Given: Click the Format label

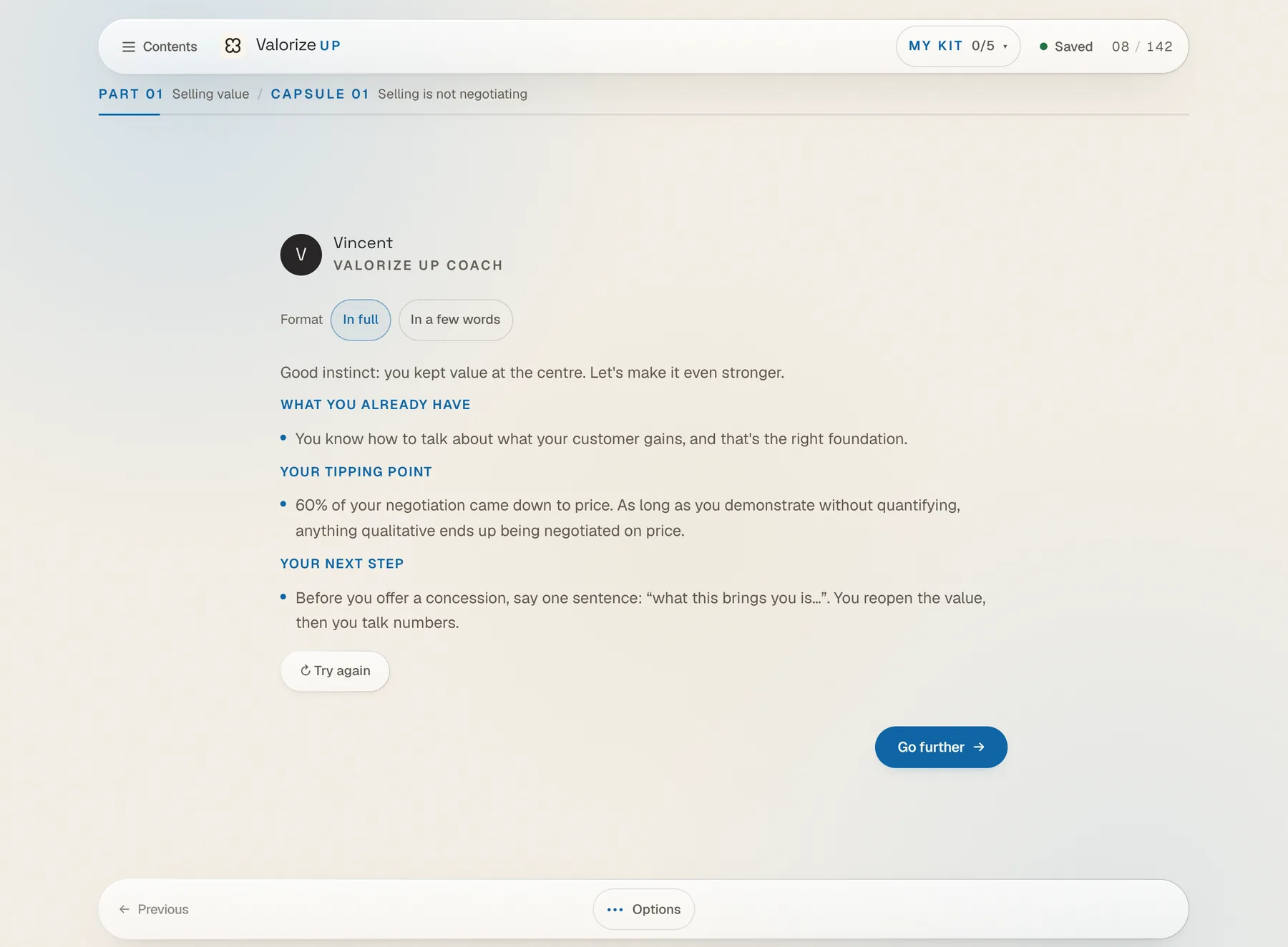Looking at the screenshot, I should tap(301, 320).
